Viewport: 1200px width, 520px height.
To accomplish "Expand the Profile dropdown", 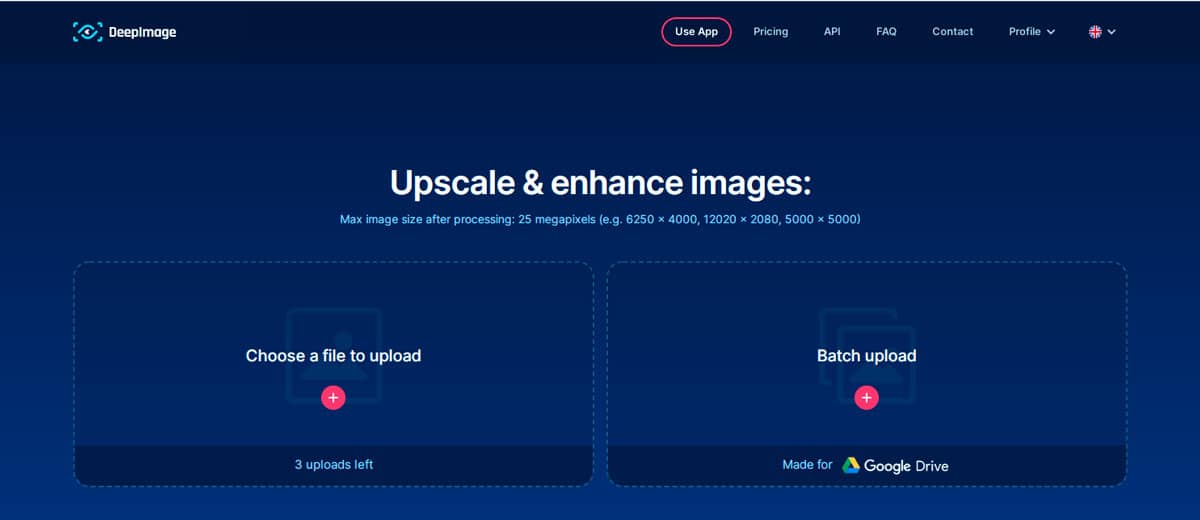I will click(1032, 32).
